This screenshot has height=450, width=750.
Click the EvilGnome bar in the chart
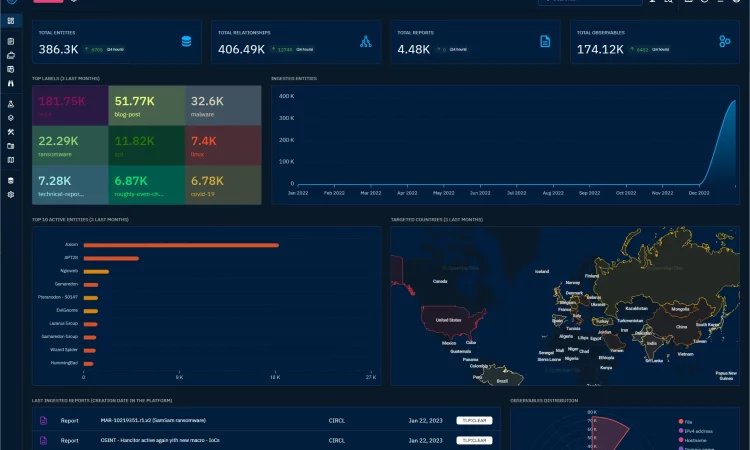pyautogui.click(x=91, y=311)
